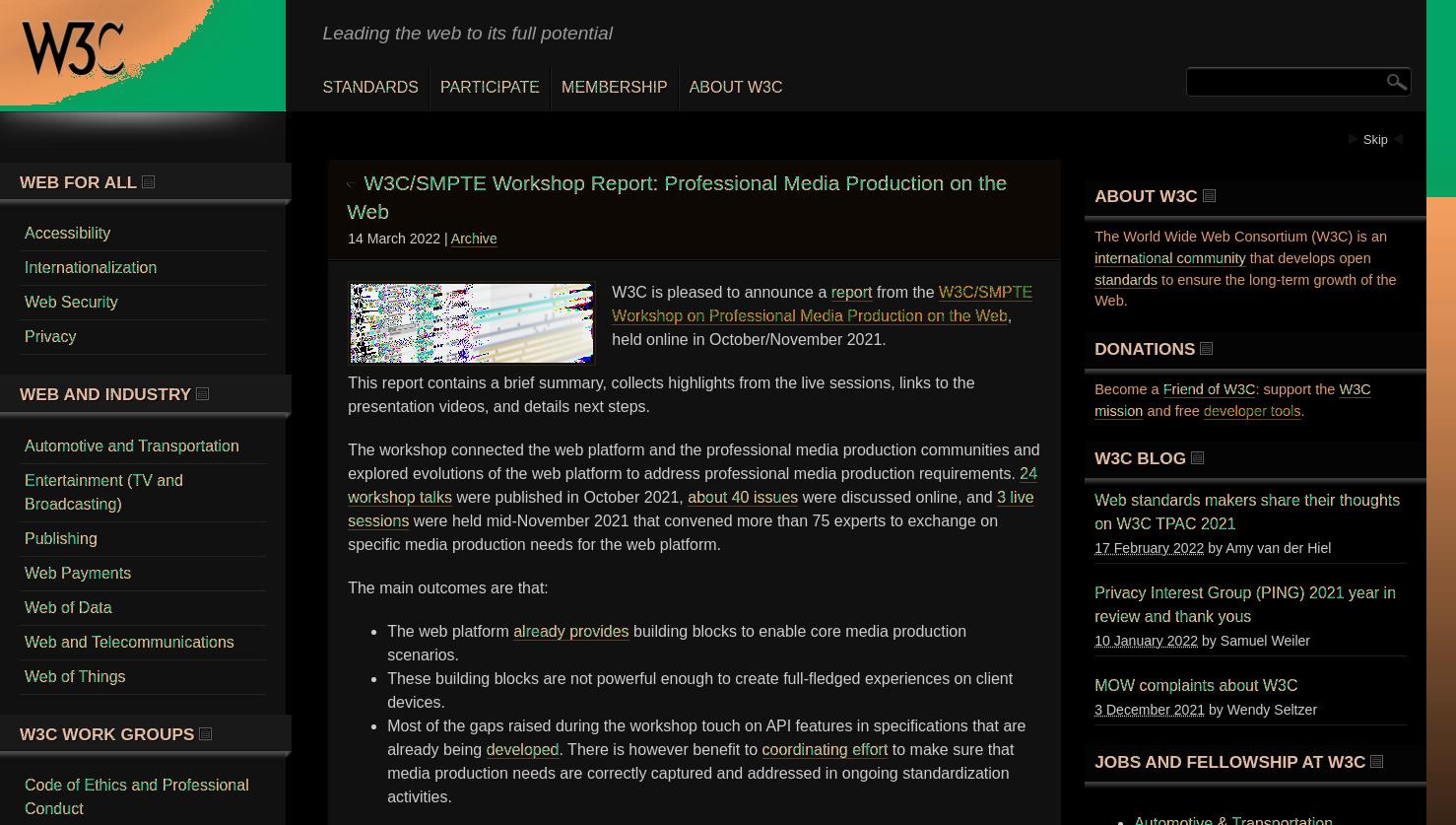This screenshot has height=825, width=1456.
Task: Open PING 2021 year in review post
Action: tap(1245, 605)
